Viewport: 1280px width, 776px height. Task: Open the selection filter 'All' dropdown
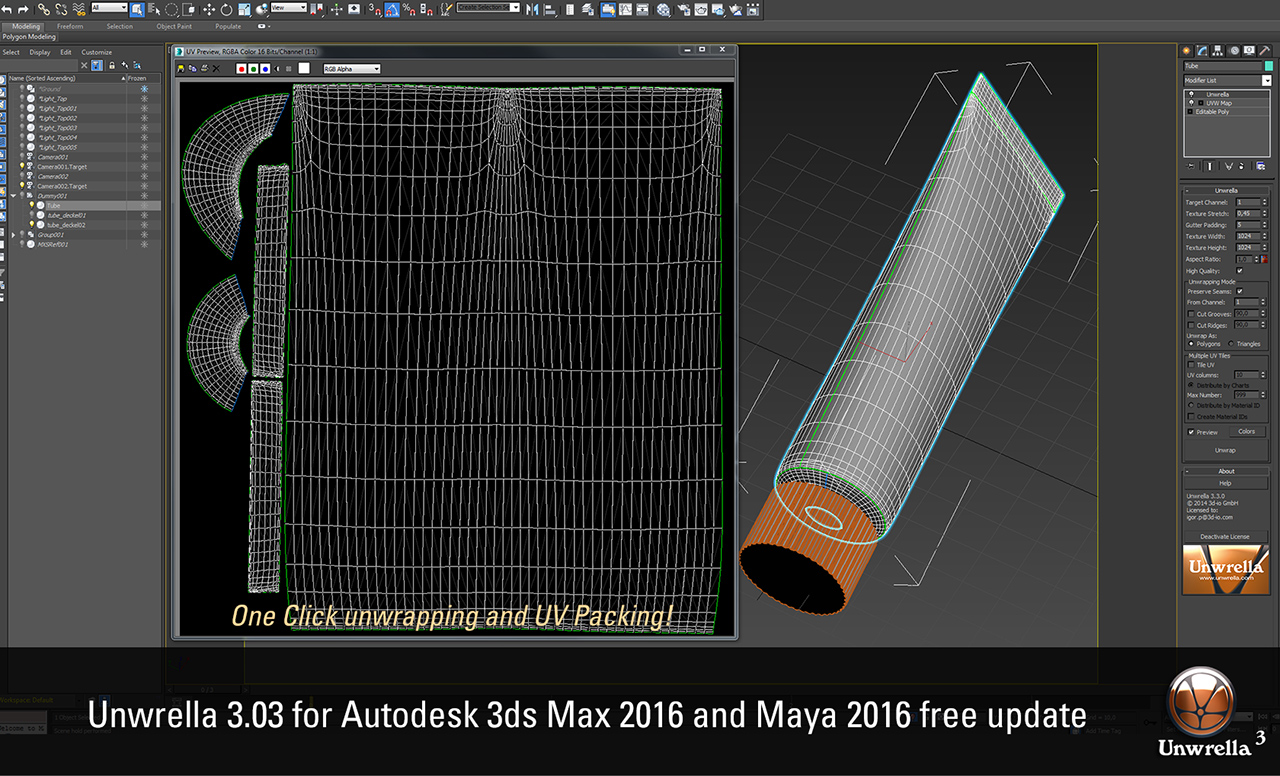click(109, 7)
